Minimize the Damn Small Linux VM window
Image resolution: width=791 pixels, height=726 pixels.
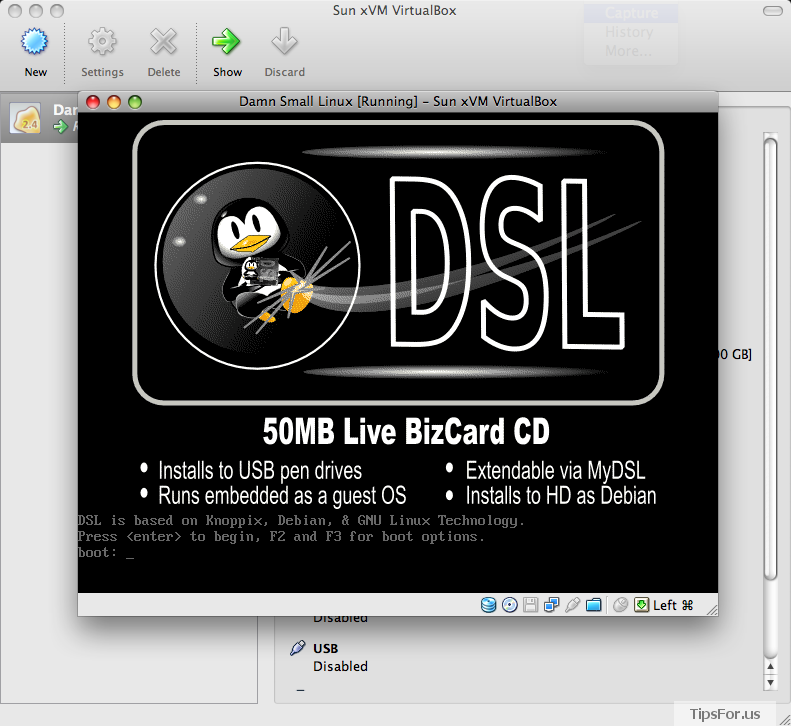114,102
